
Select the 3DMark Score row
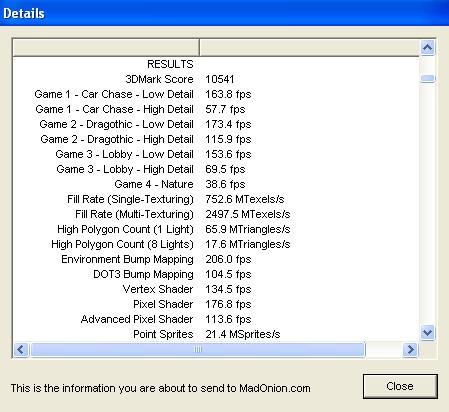(x=216, y=79)
